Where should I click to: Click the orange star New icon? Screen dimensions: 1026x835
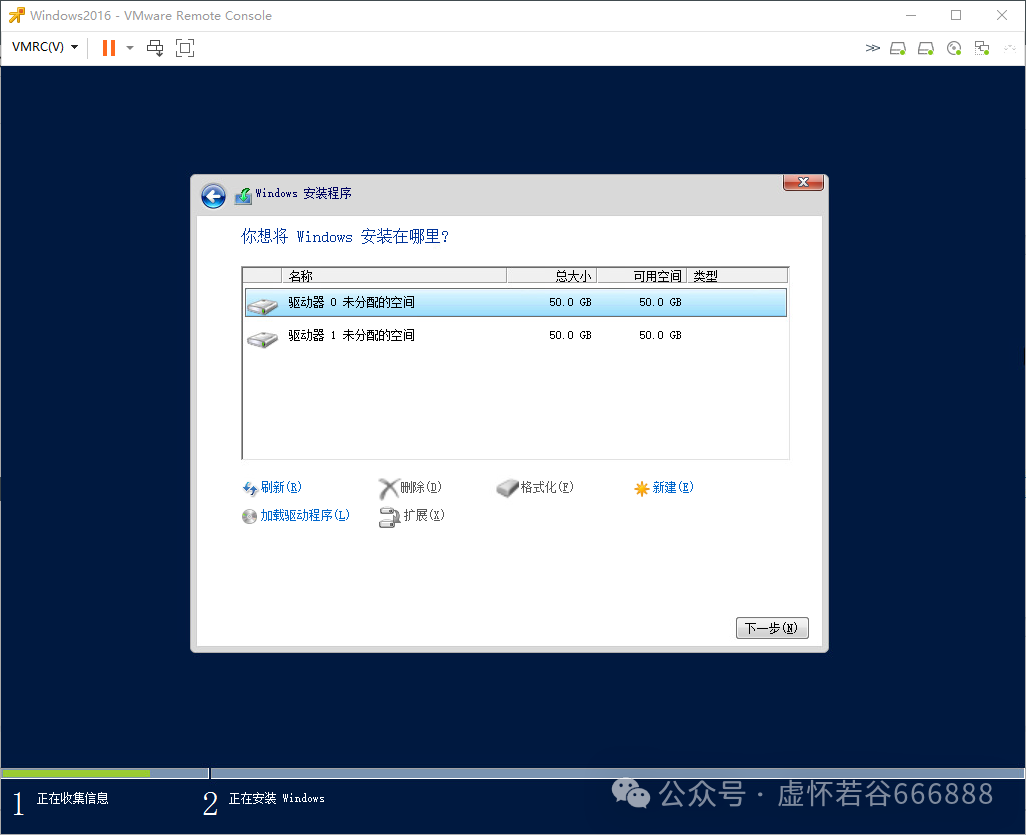click(x=642, y=488)
